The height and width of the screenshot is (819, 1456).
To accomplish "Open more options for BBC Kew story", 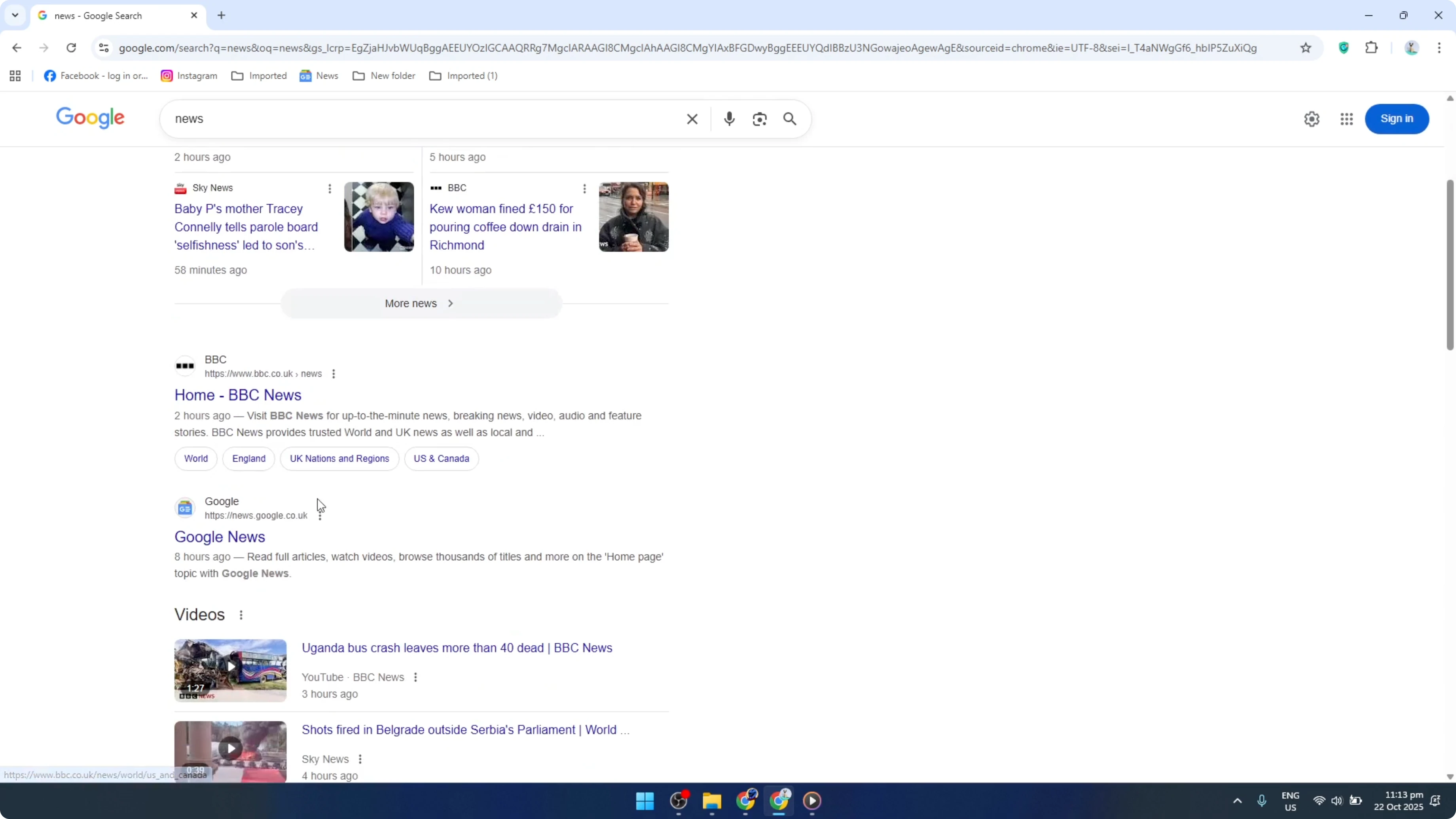I will [584, 188].
